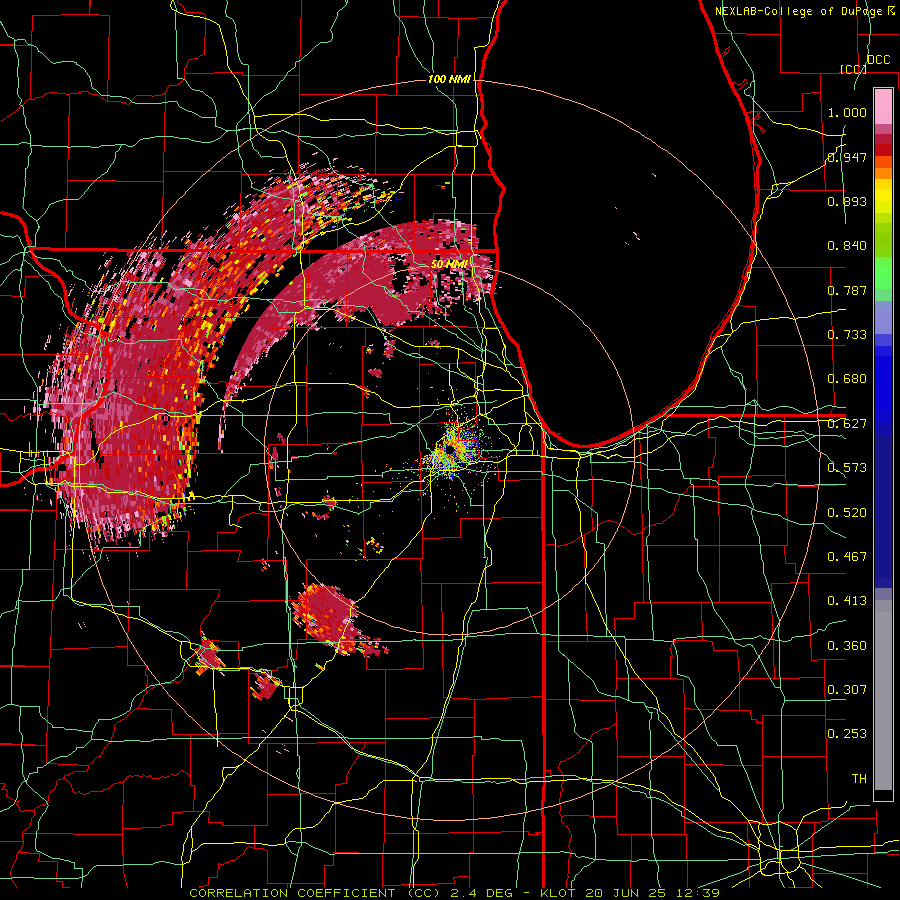The height and width of the screenshot is (900, 900).
Task: Click the 0.840 scale value
Action: pos(847,246)
